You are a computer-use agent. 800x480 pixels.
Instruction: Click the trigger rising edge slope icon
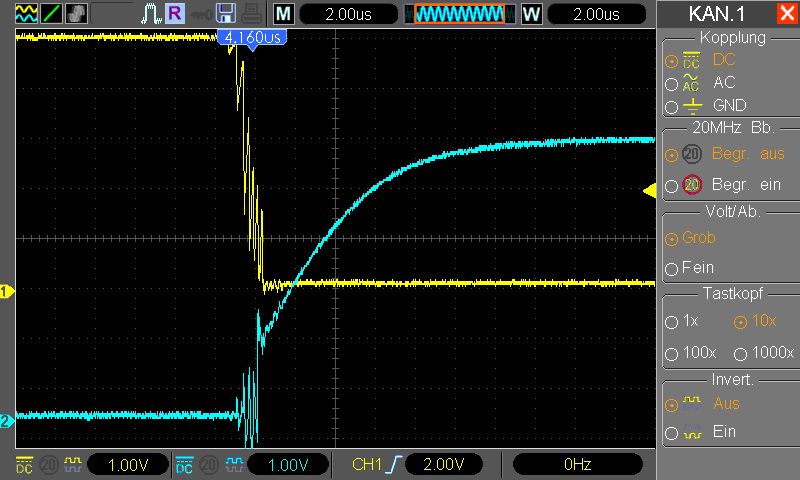(x=394, y=464)
